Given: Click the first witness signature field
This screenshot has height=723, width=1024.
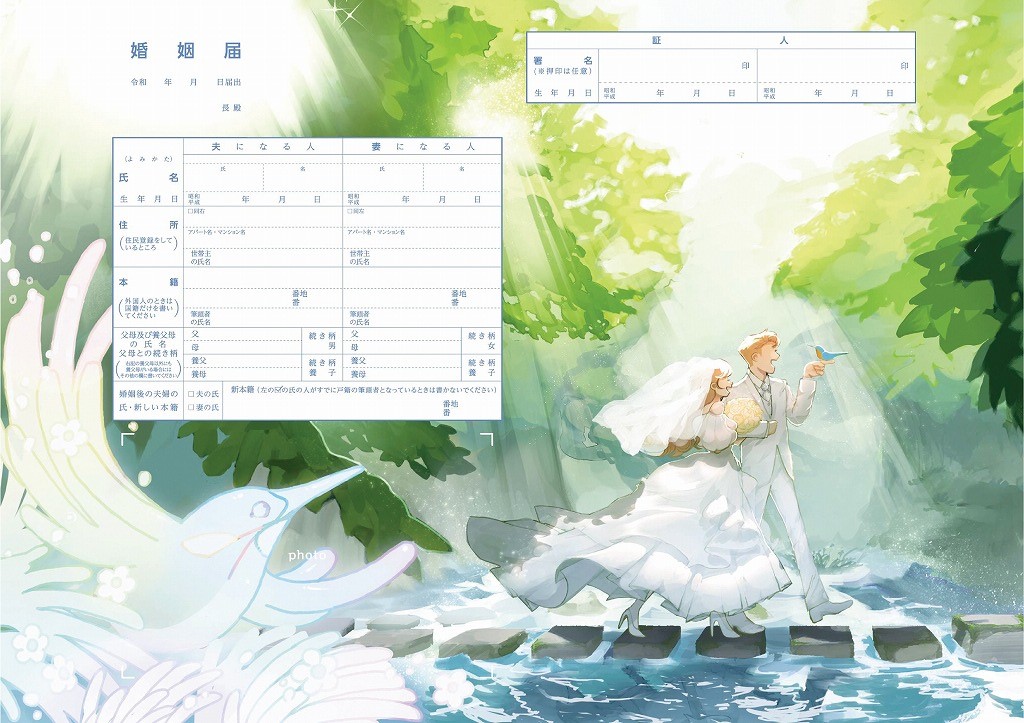Looking at the screenshot, I should (x=677, y=65).
